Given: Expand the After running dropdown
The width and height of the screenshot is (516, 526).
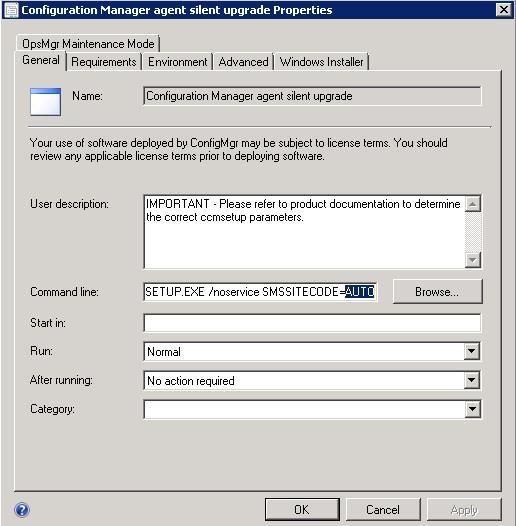Looking at the screenshot, I should pos(472,380).
